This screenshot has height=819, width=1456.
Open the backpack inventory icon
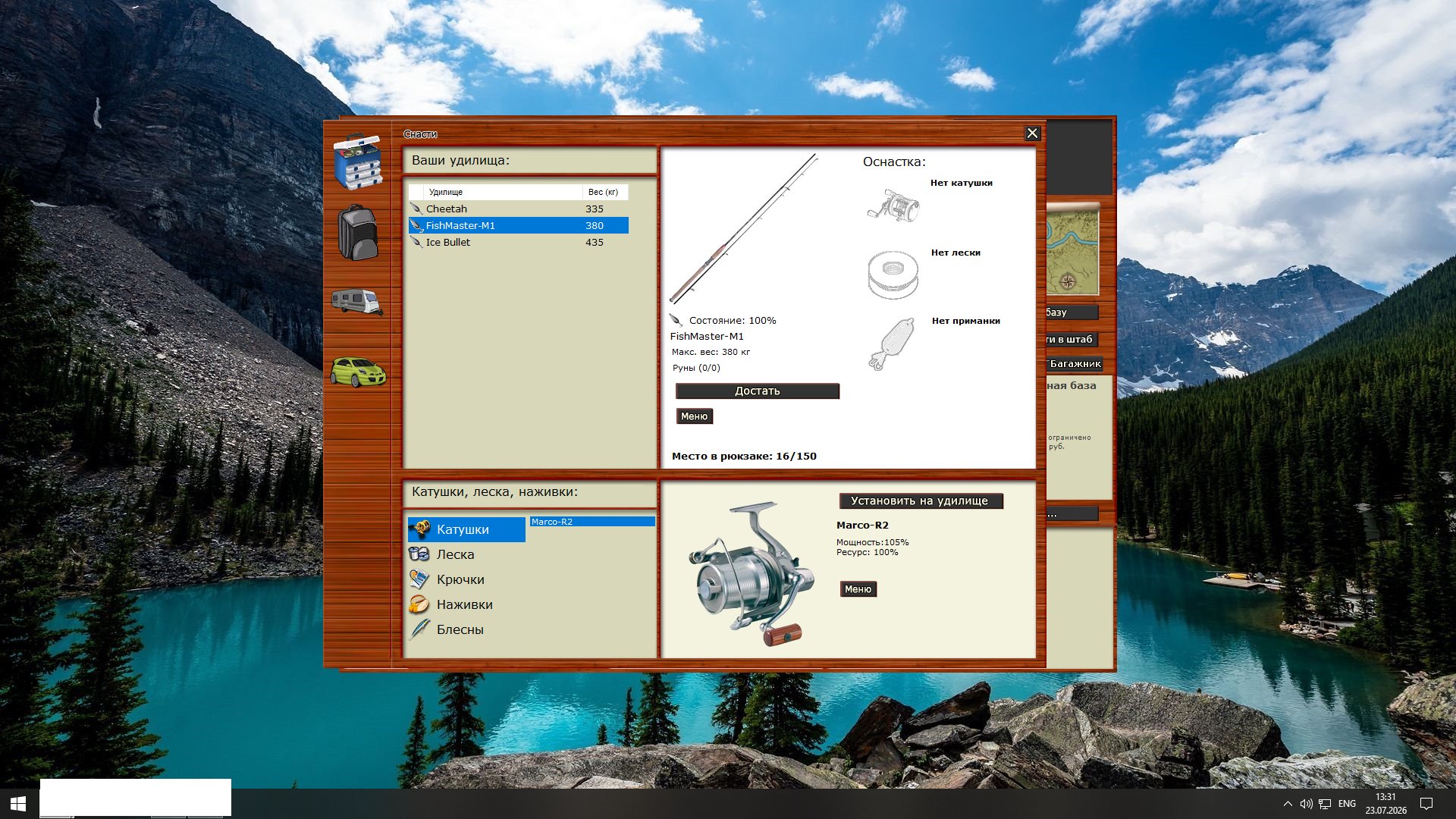click(x=358, y=232)
